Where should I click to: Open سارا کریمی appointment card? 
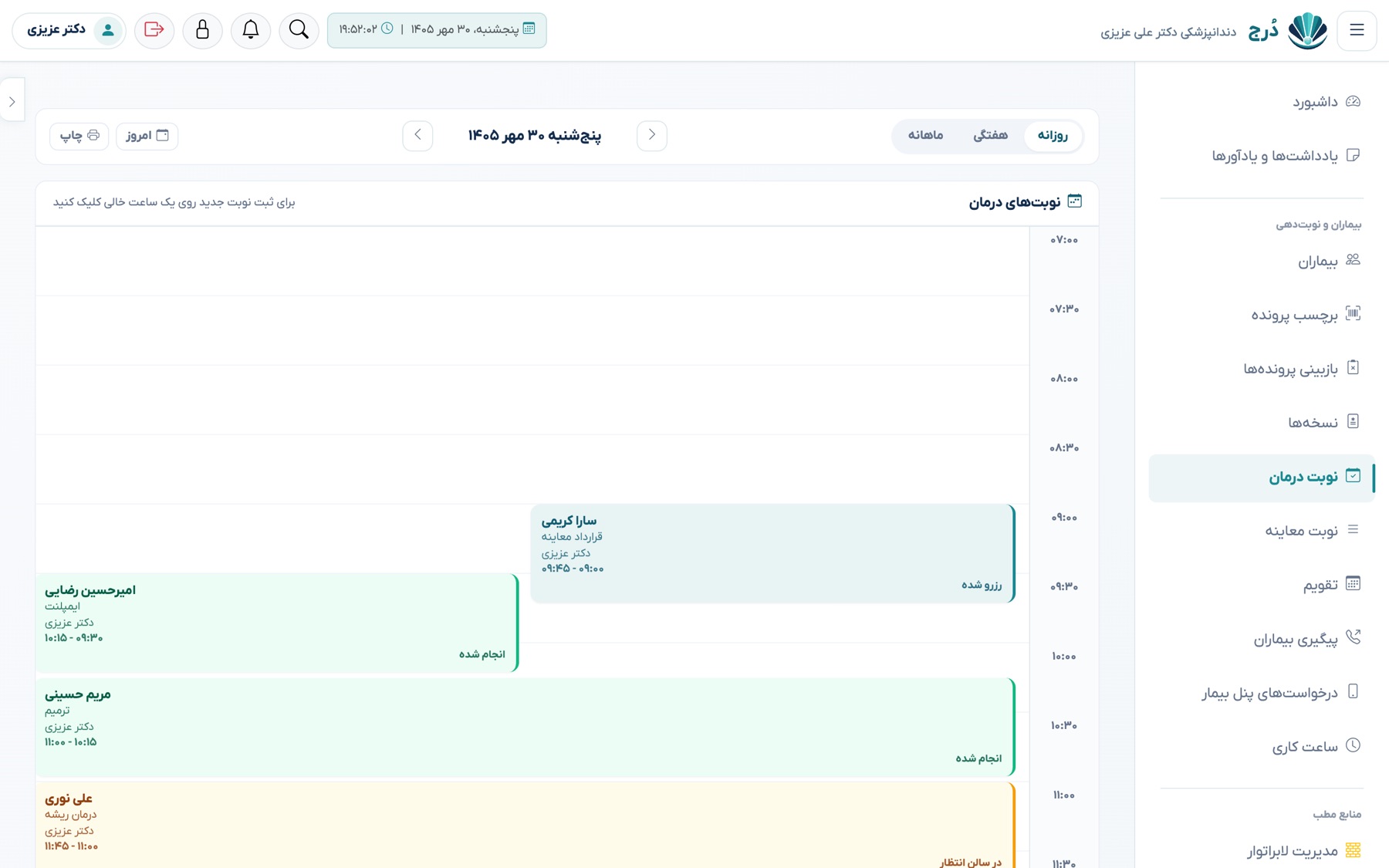tap(772, 553)
